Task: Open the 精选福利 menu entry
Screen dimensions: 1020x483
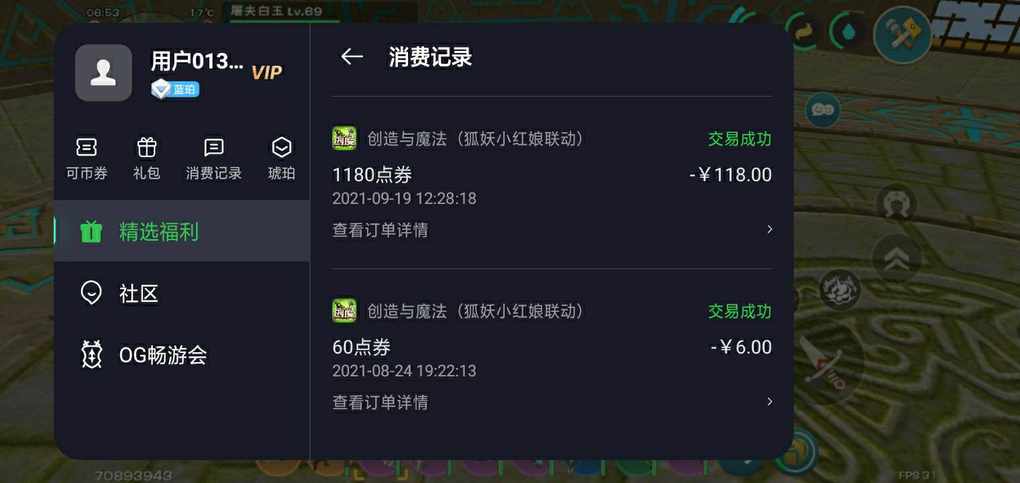Action: pos(181,231)
